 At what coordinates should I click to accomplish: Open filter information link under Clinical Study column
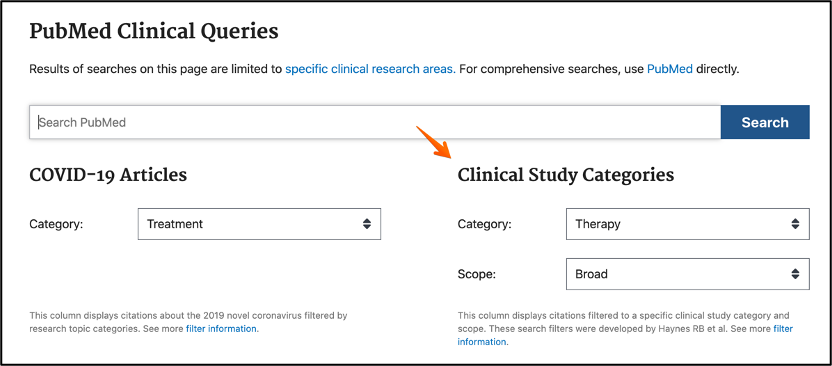625,335
